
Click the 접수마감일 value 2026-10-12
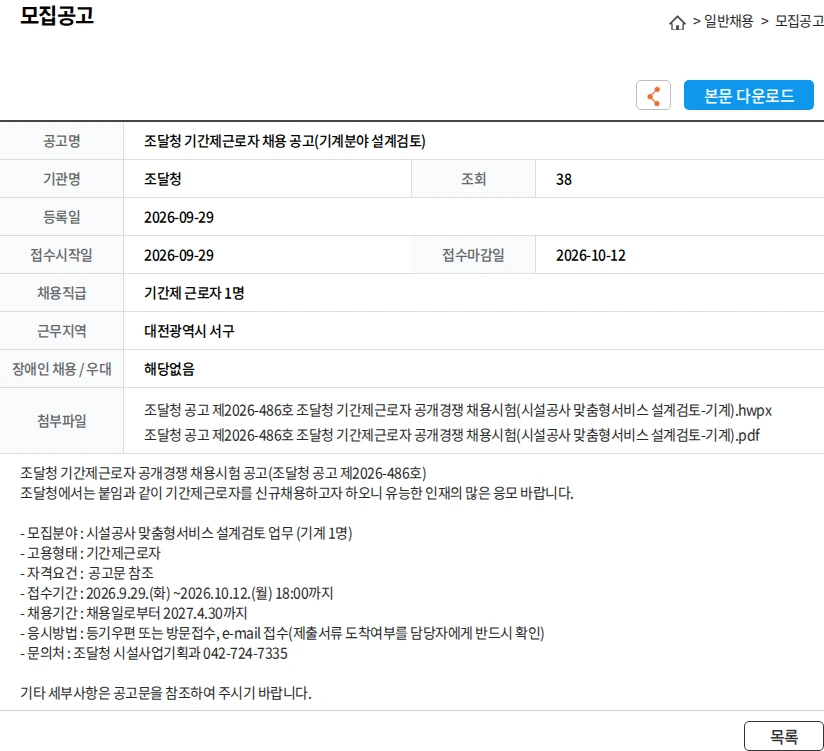(591, 255)
